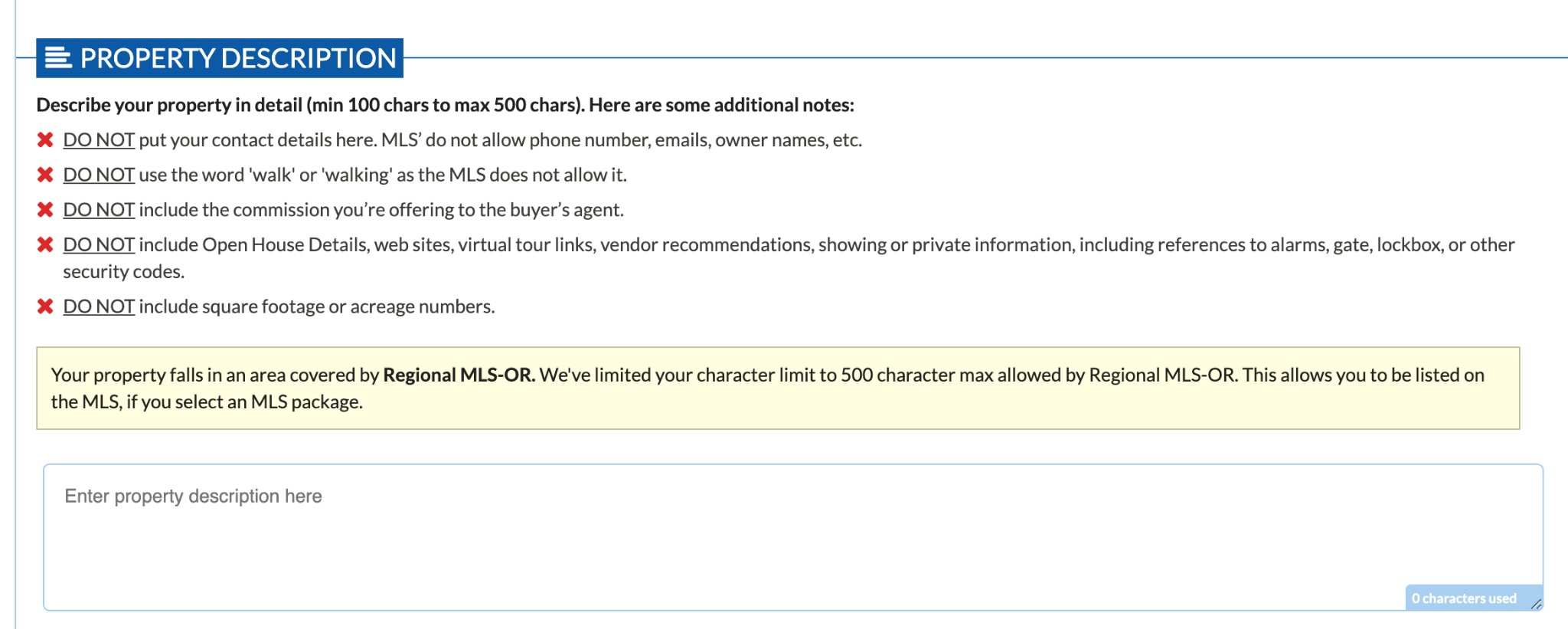Click the underlined DO NOT in the commission rule
This screenshot has height=629, width=1568.
pyautogui.click(x=98, y=209)
